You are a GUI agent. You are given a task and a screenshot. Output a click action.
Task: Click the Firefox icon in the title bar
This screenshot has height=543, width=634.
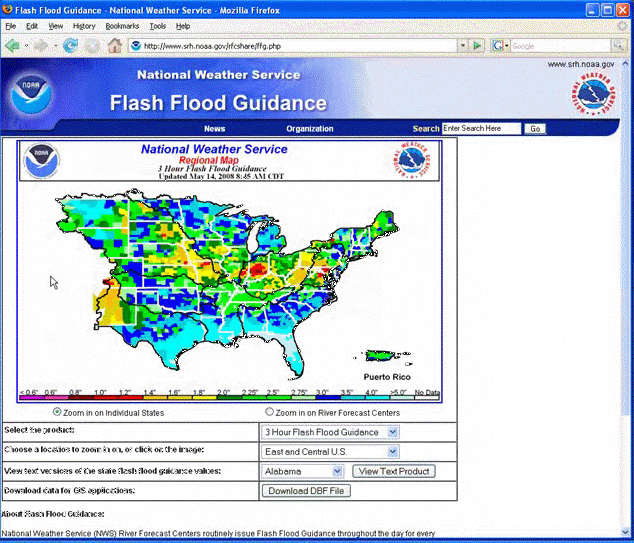[x=7, y=9]
